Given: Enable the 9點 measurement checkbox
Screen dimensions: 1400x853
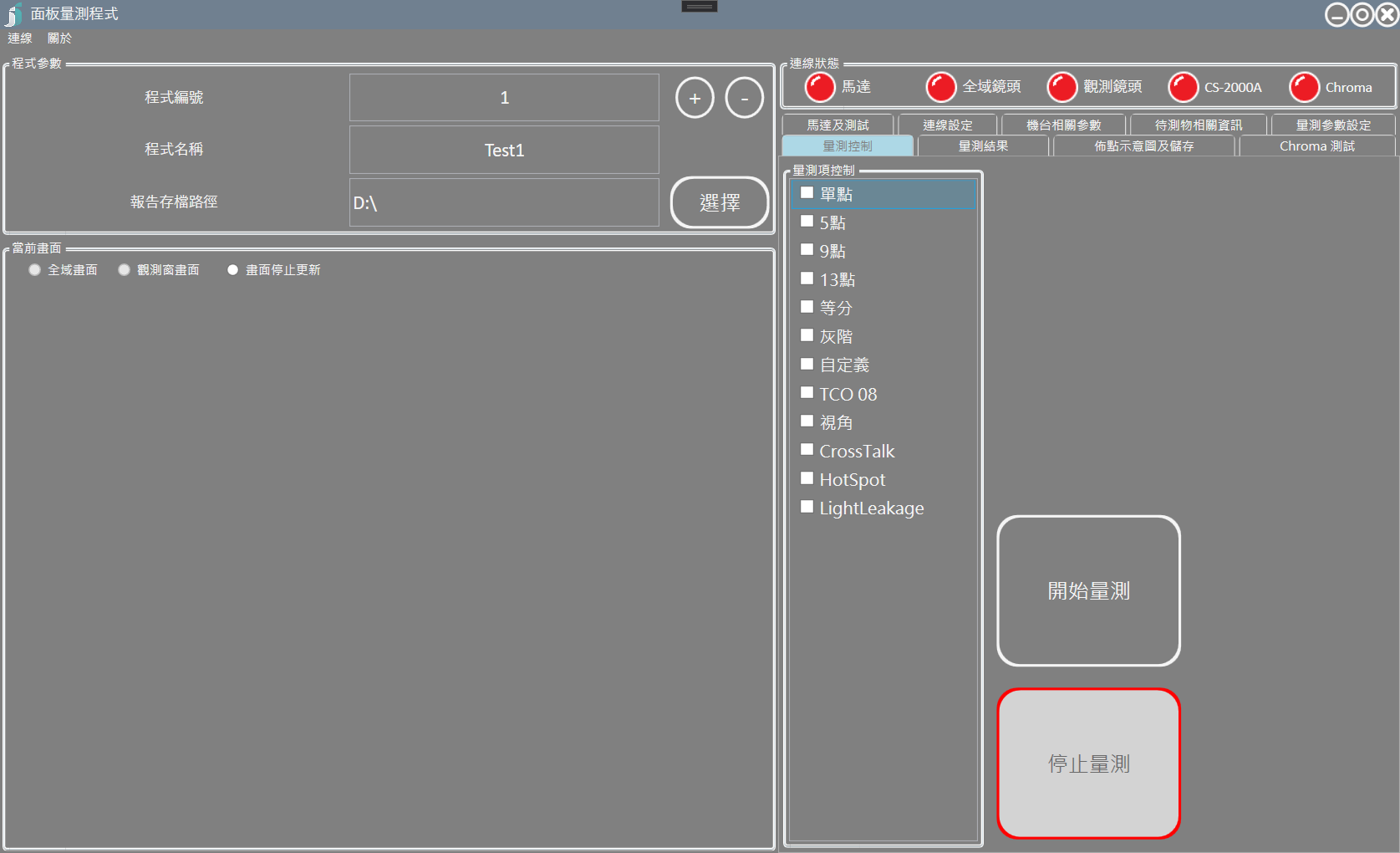Looking at the screenshot, I should pos(807,250).
